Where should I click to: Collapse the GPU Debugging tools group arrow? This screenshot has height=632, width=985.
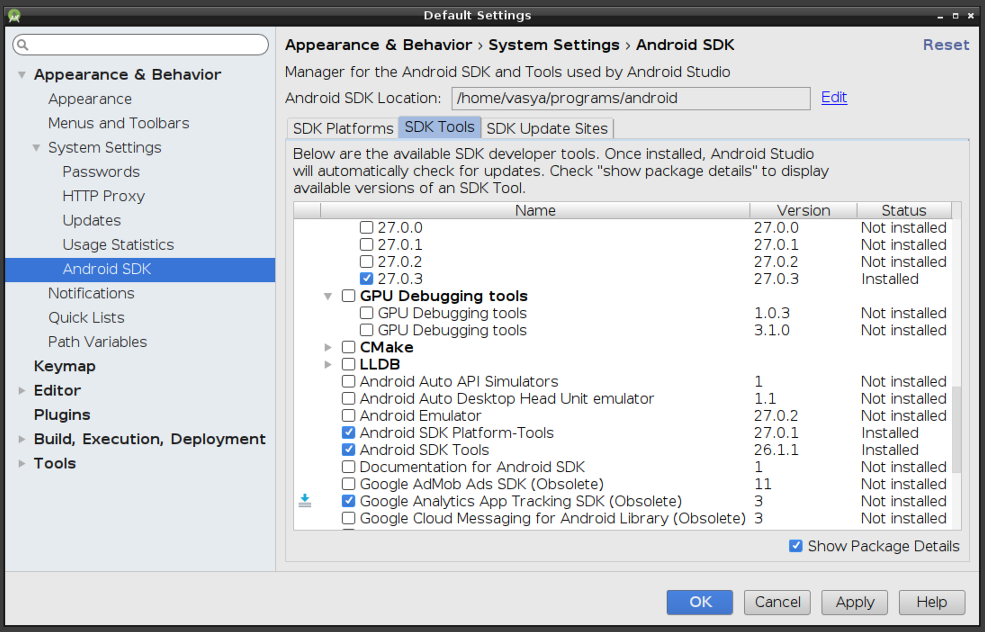click(328, 296)
